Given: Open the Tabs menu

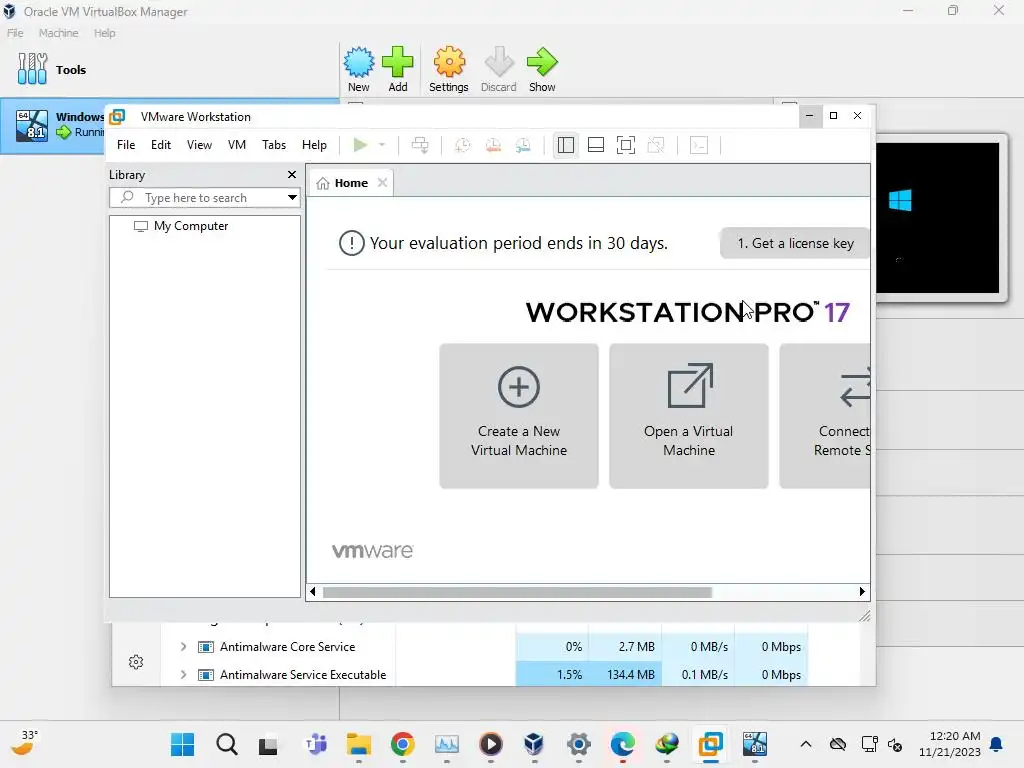Looking at the screenshot, I should pos(274,145).
